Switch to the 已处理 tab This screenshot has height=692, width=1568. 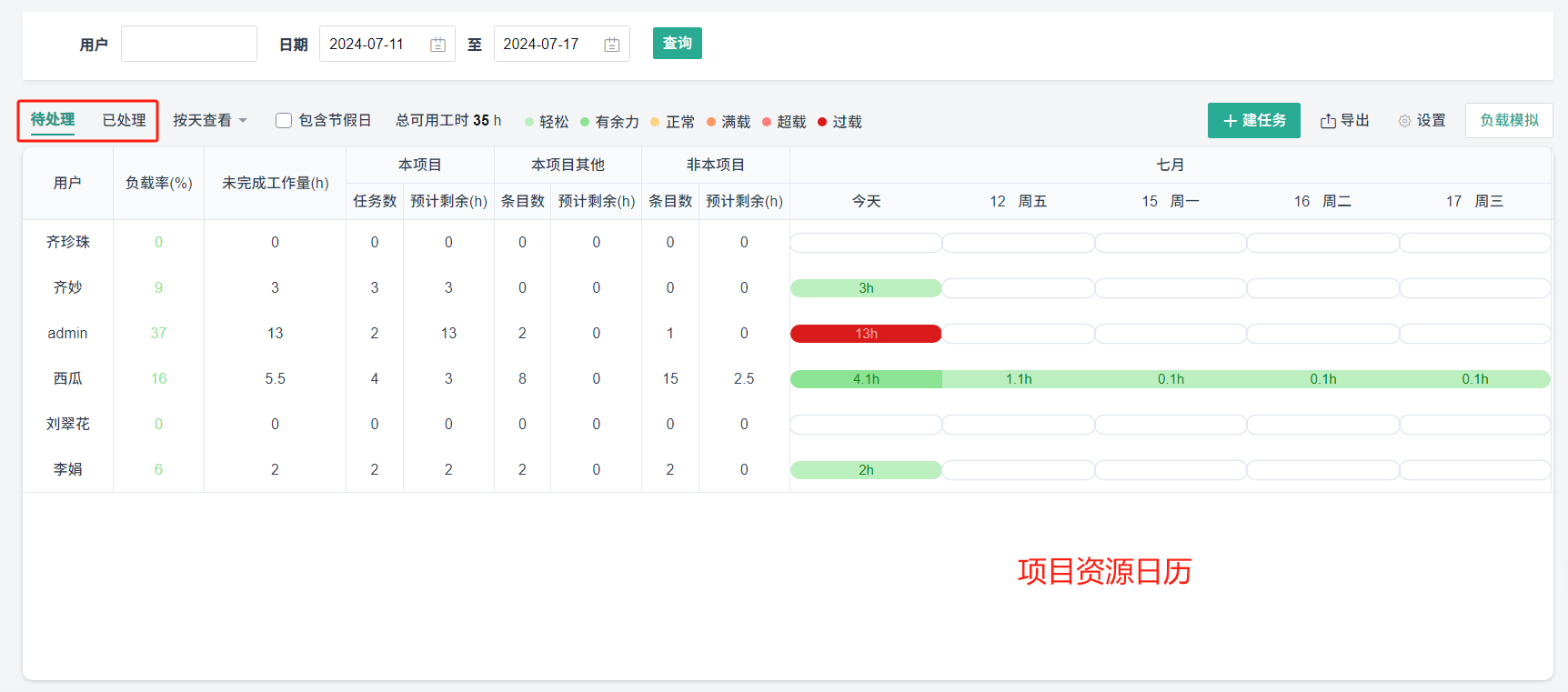click(124, 120)
